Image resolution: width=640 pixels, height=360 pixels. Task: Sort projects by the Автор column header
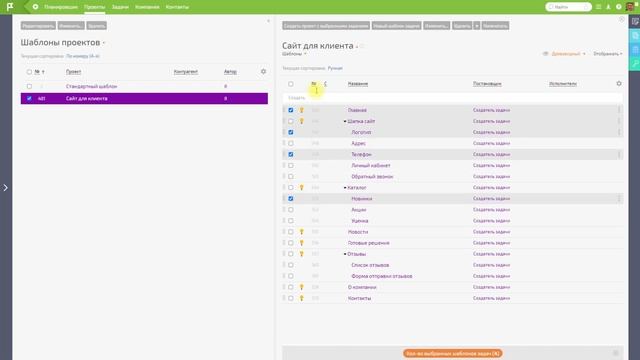click(230, 71)
